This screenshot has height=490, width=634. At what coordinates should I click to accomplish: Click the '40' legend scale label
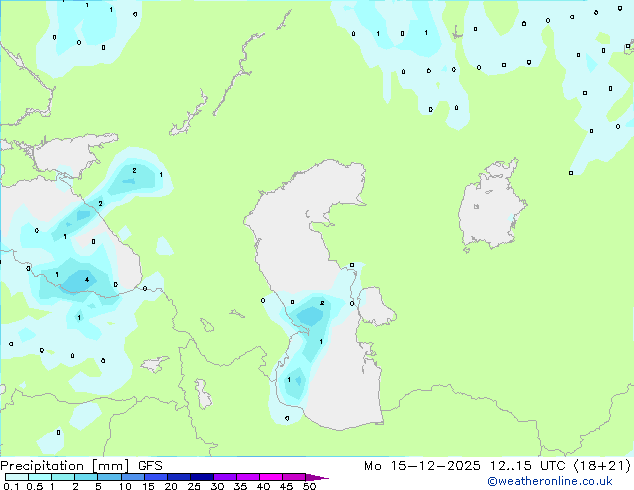(x=263, y=486)
